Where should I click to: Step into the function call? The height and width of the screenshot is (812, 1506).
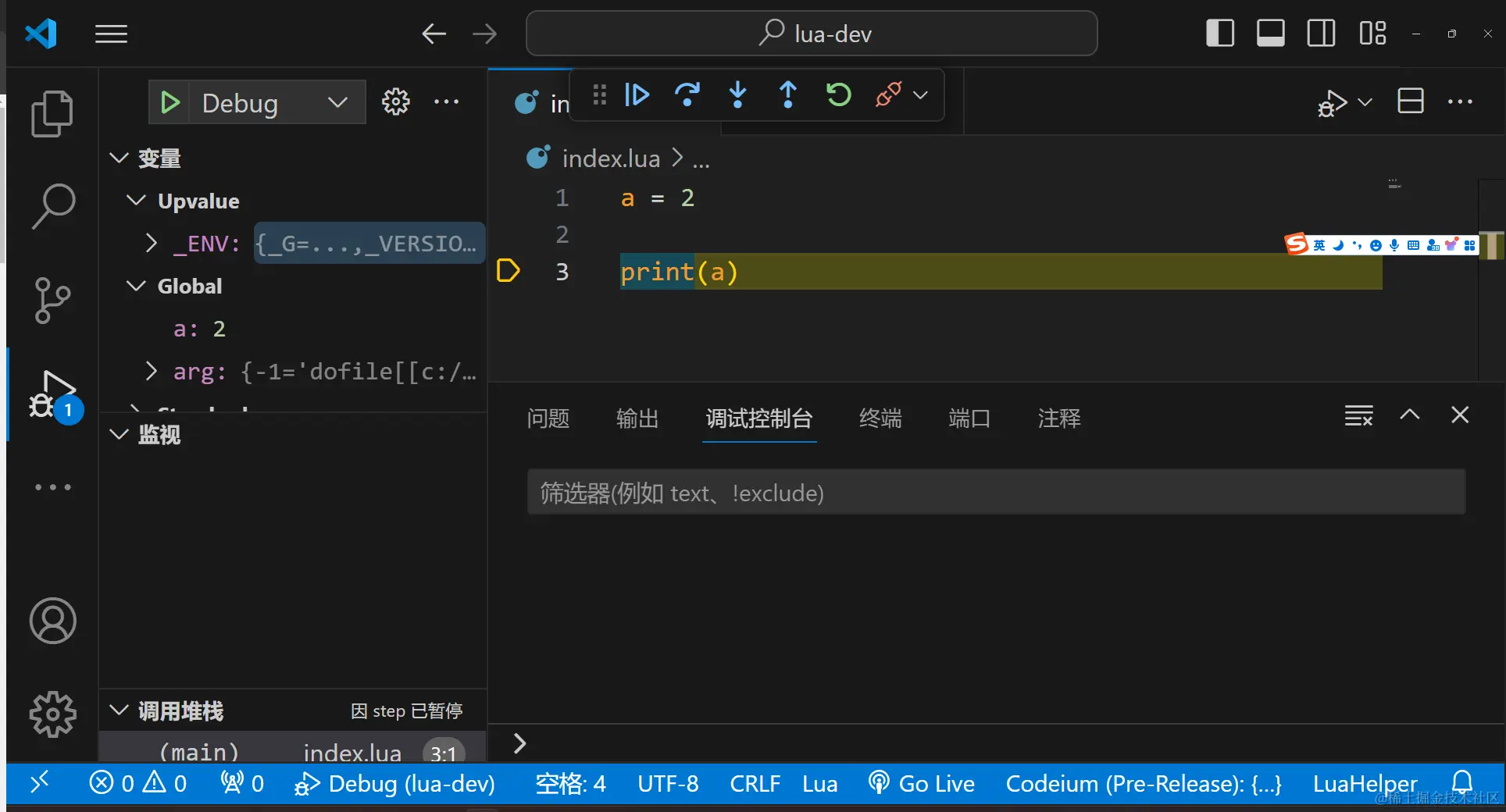tap(737, 94)
